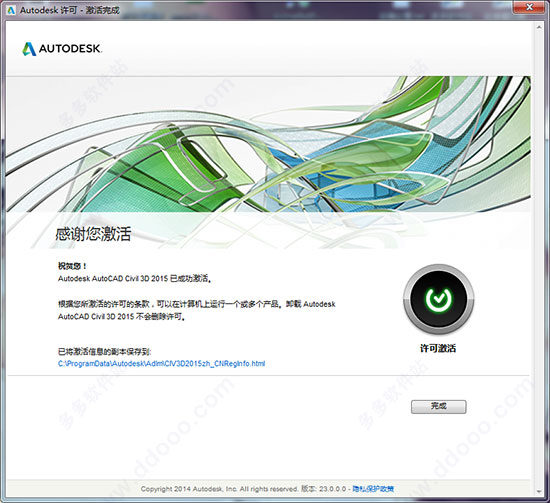Open the CIV3D2015zh_CNRegInfo.html file path link
The height and width of the screenshot is (503, 550).
[161, 363]
